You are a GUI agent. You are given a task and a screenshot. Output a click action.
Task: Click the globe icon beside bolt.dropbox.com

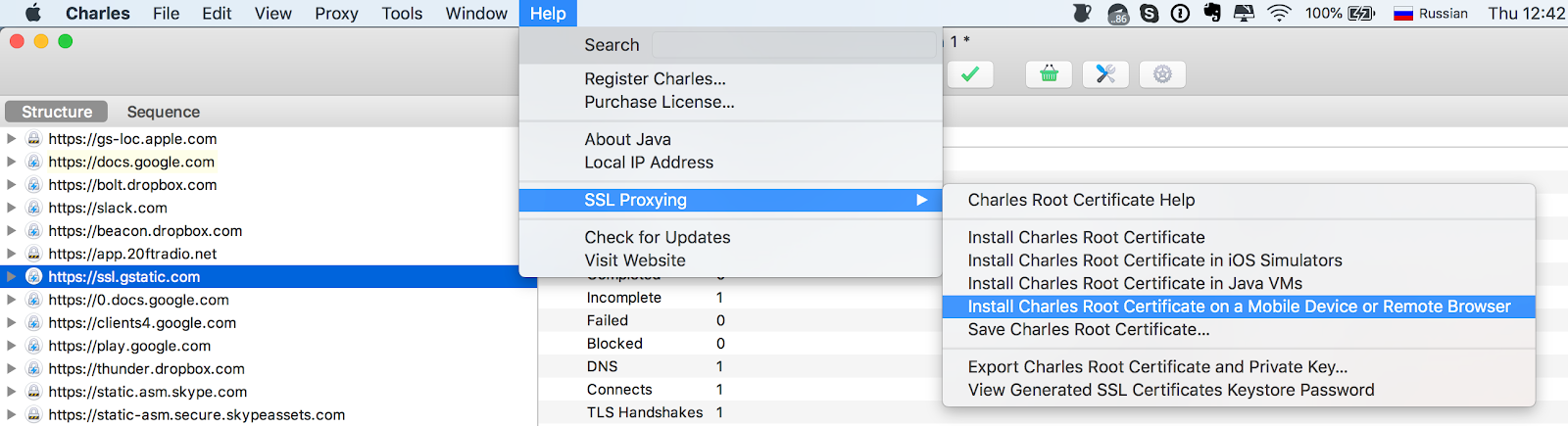pos(33,185)
